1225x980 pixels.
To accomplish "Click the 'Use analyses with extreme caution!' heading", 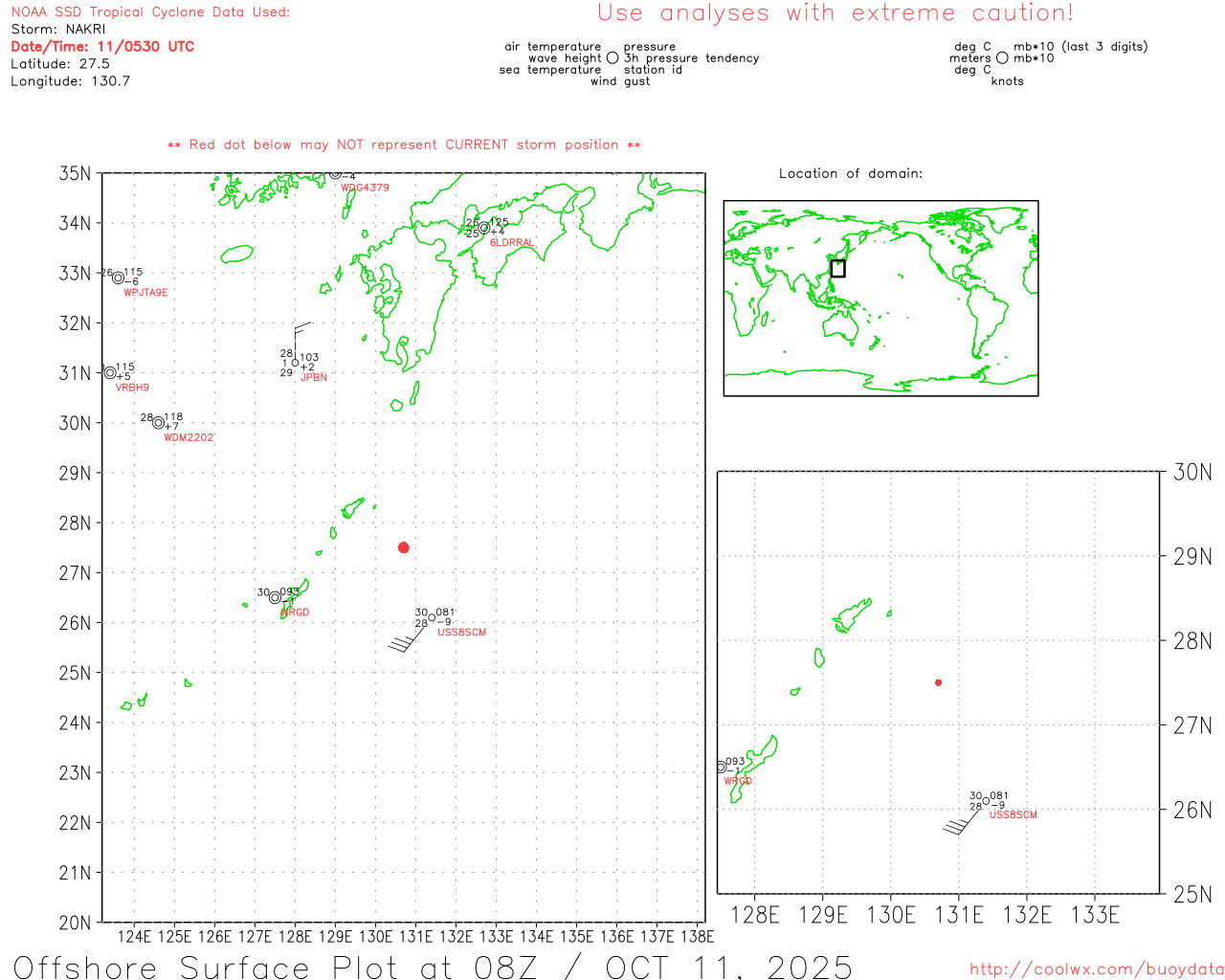I will pos(835,13).
